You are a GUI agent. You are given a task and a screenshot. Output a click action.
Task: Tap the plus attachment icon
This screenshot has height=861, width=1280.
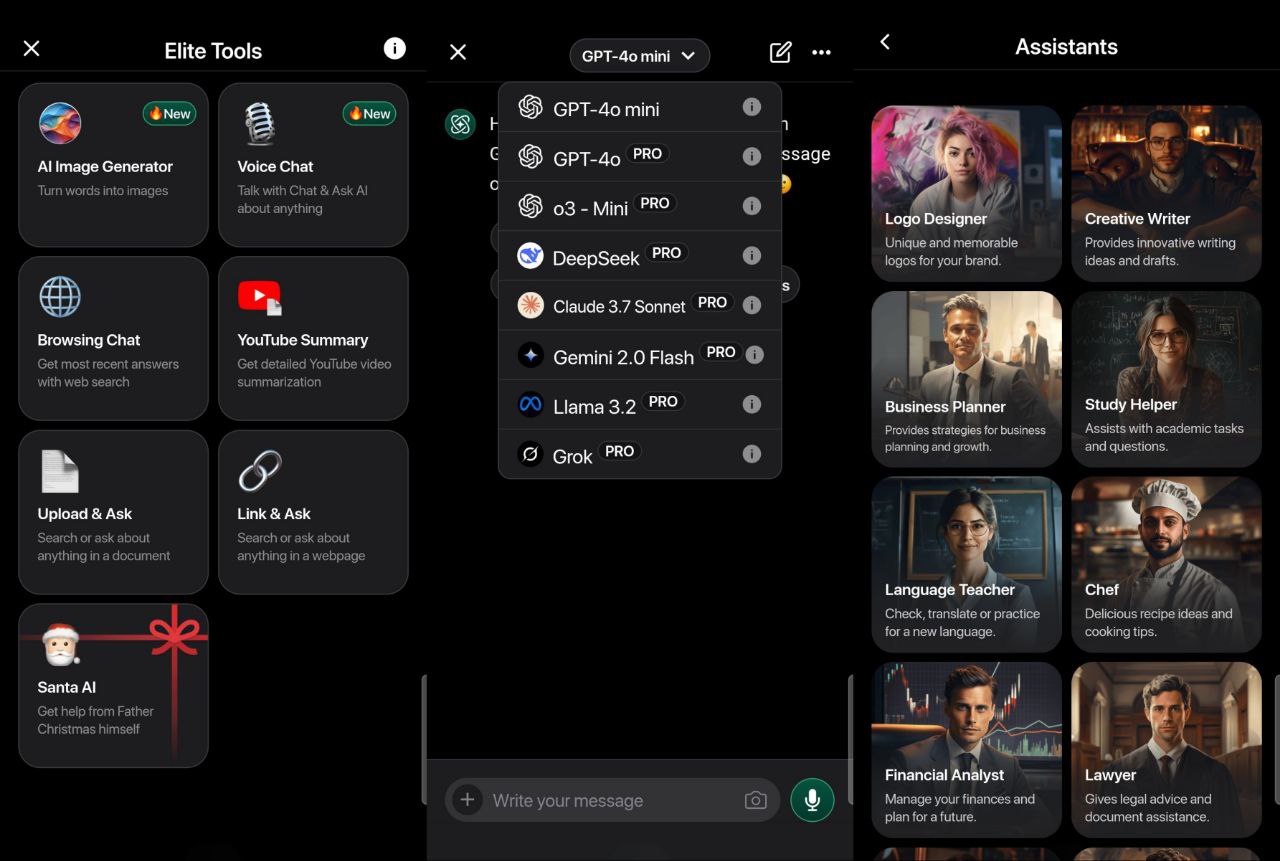point(467,800)
